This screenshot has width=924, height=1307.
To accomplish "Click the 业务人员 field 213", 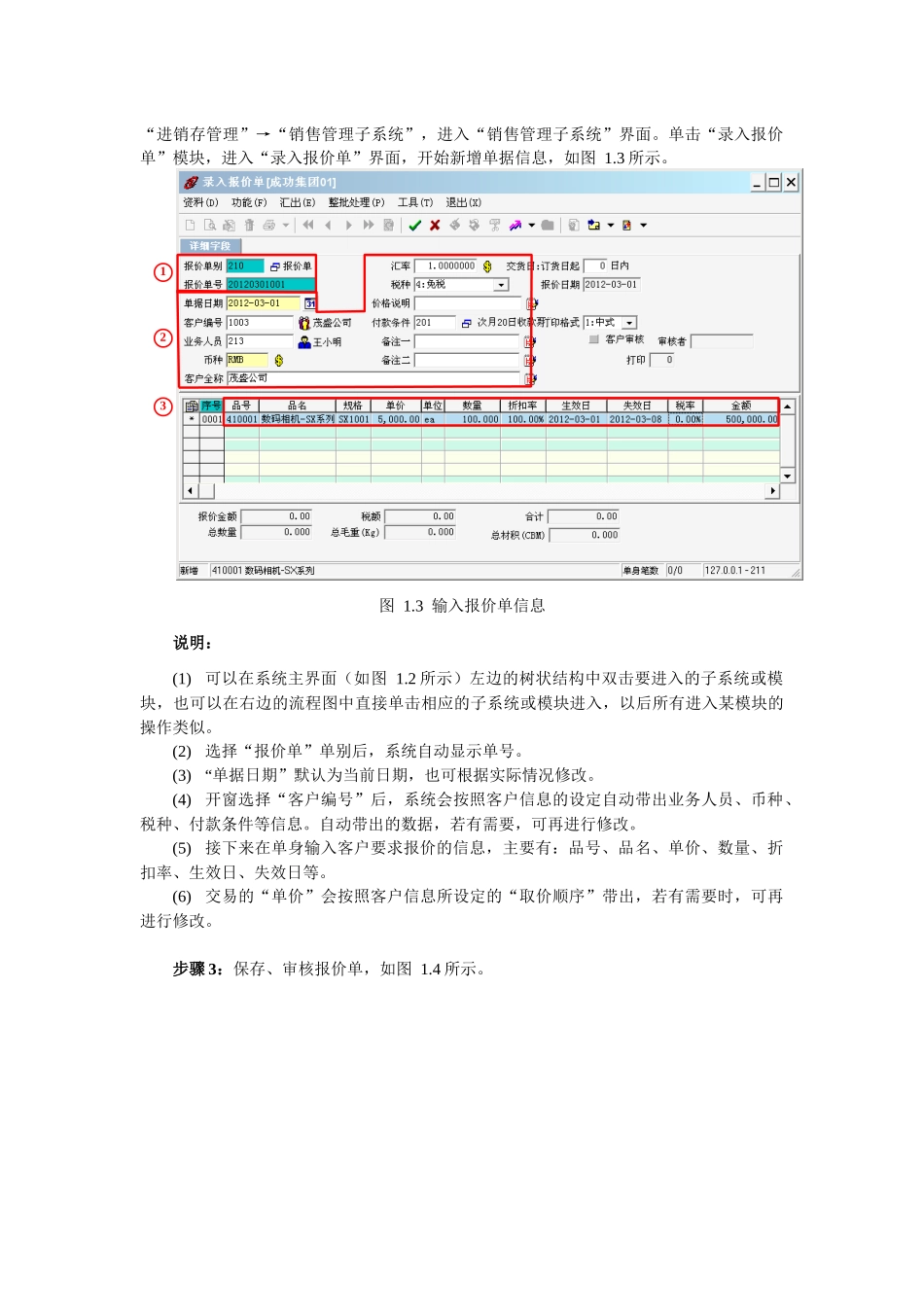I will point(260,341).
